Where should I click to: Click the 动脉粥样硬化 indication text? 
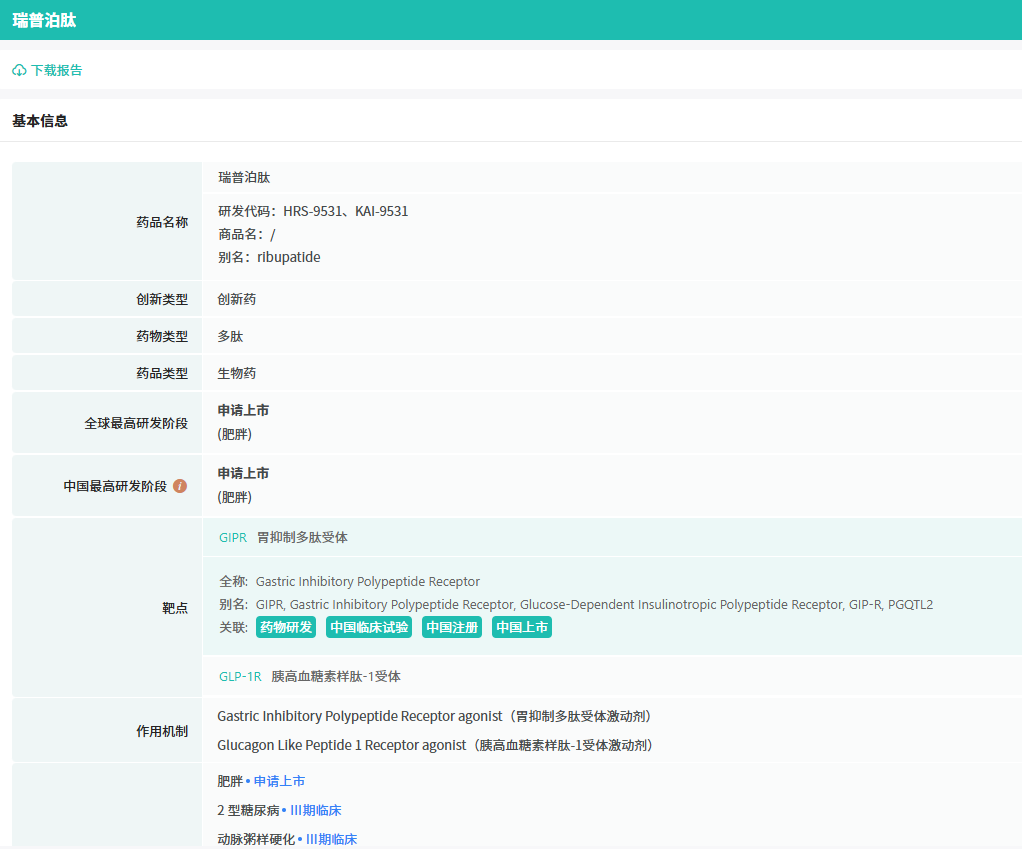(x=256, y=839)
